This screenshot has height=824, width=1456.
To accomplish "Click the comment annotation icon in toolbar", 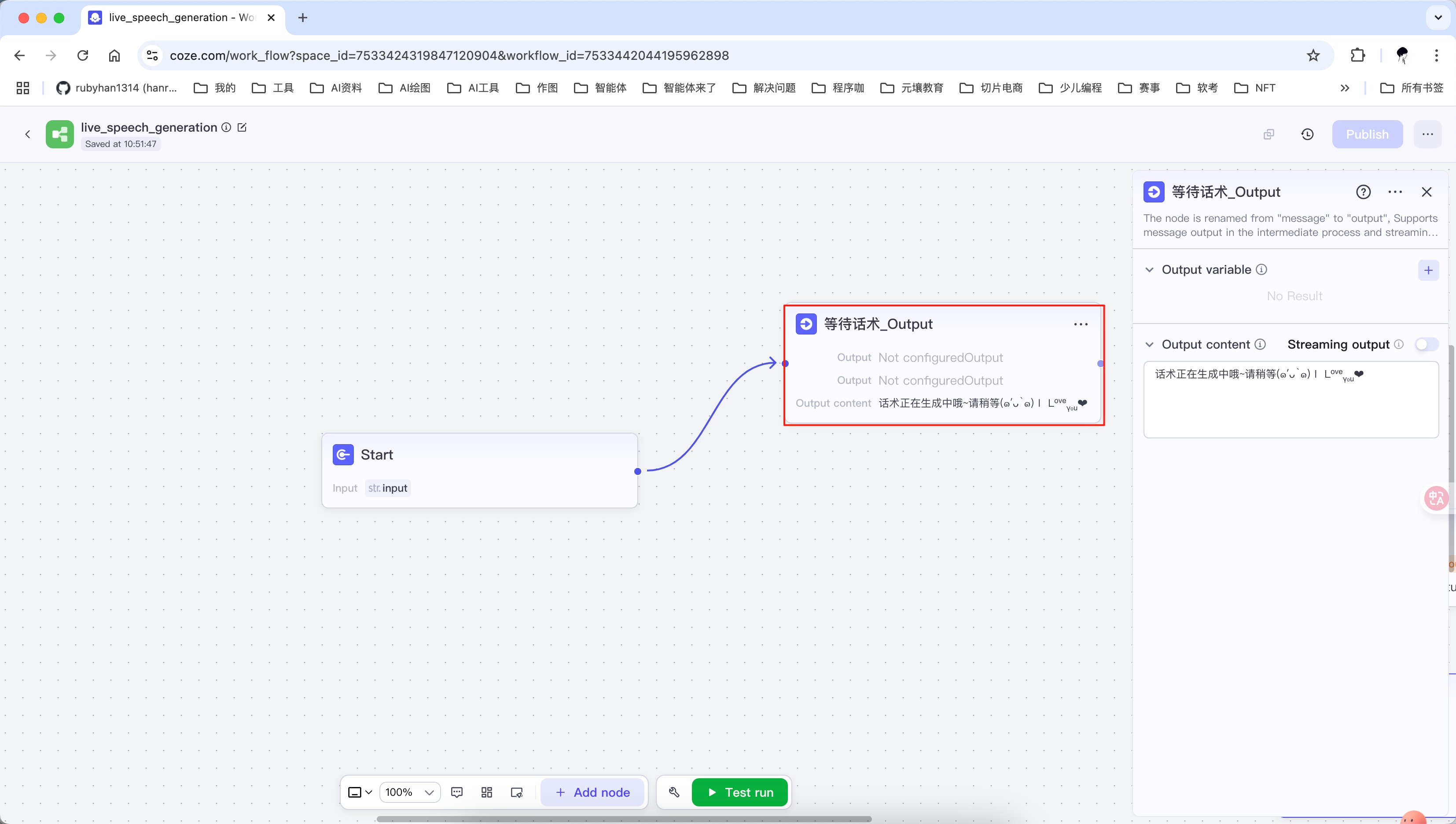I will pyautogui.click(x=457, y=792).
